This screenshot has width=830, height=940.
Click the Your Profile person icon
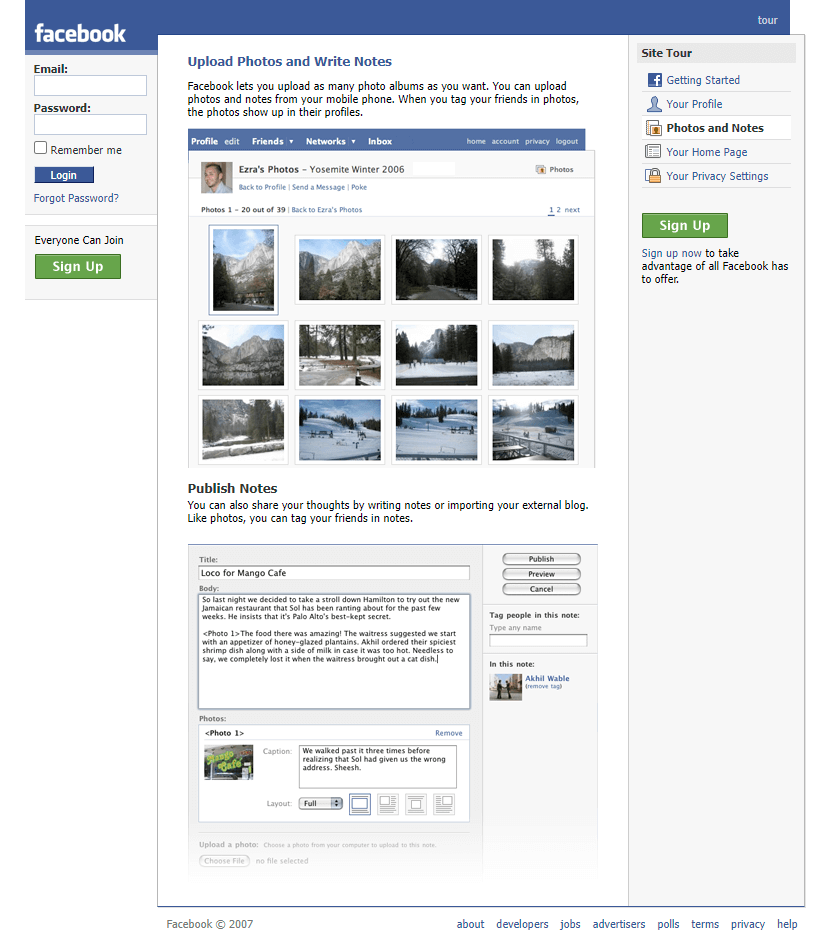pyautogui.click(x=654, y=104)
